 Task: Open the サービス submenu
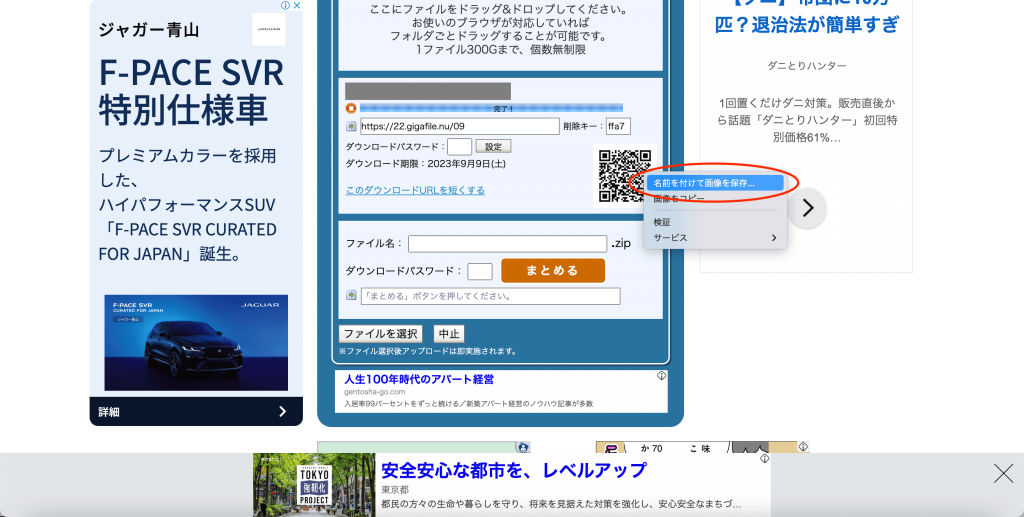click(x=714, y=238)
